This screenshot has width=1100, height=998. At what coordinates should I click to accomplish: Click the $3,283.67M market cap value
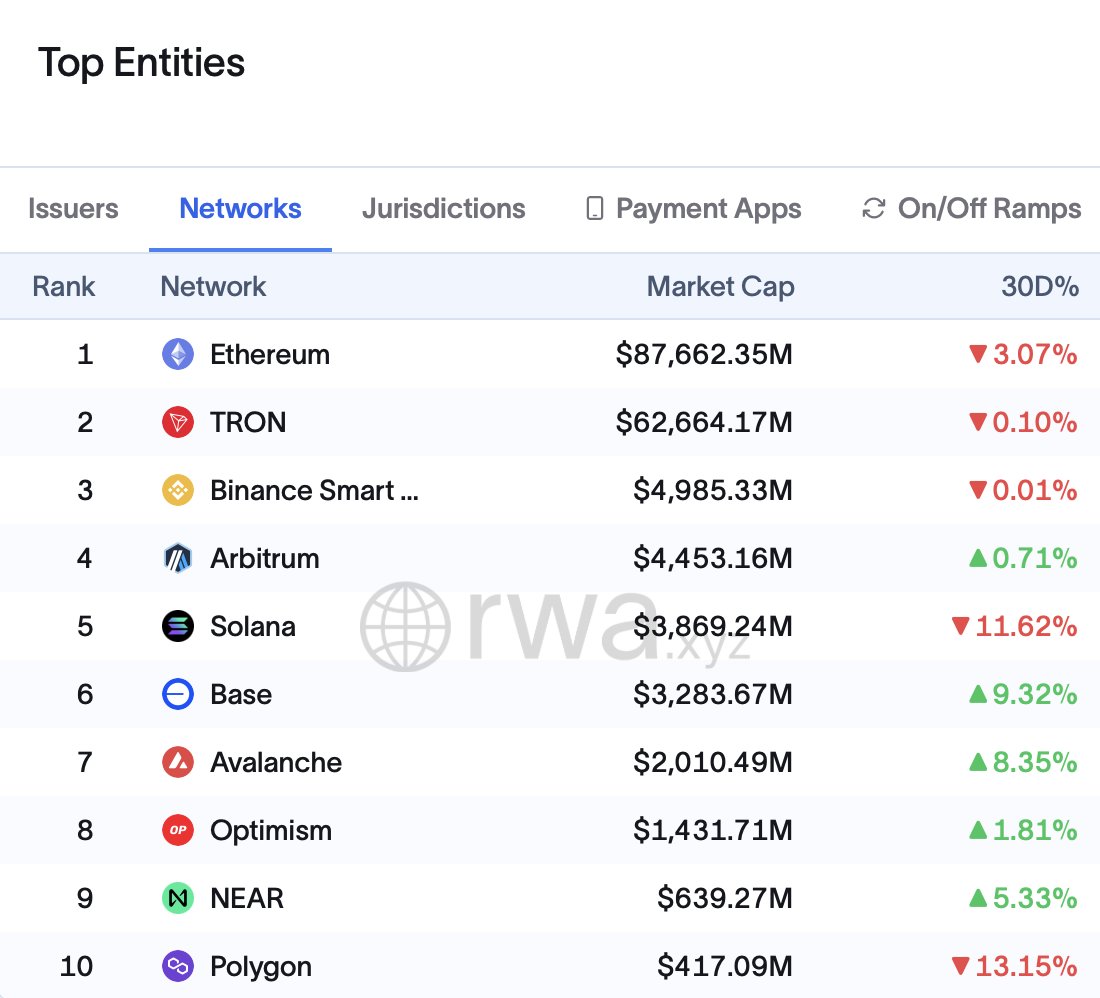coord(713,694)
